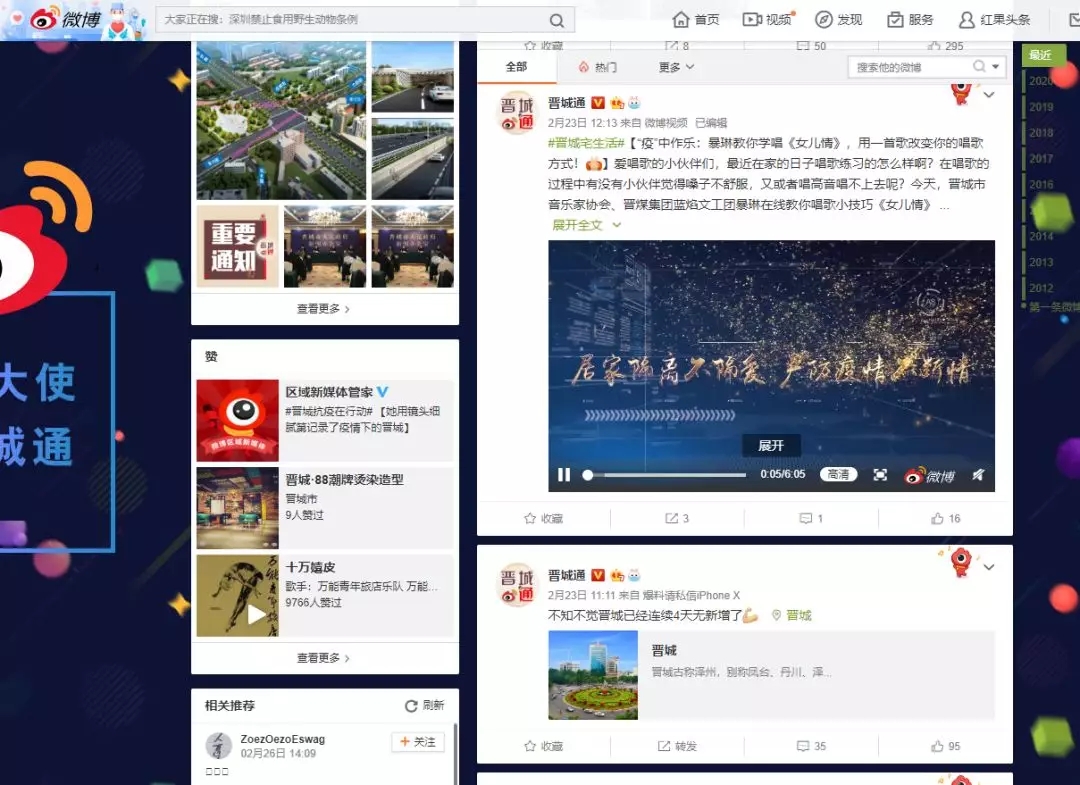Open 晋城·88潮牌烫染造型 liked item
The height and width of the screenshot is (785, 1080).
tap(325, 507)
